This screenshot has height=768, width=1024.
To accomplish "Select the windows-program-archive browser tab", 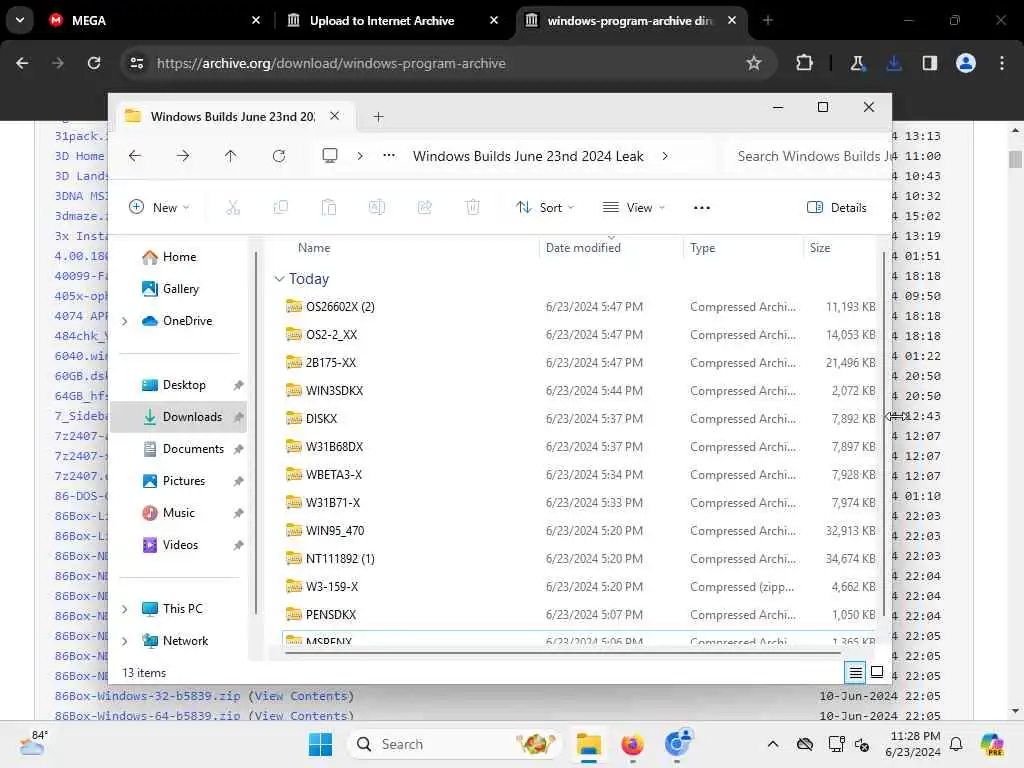I will [630, 20].
